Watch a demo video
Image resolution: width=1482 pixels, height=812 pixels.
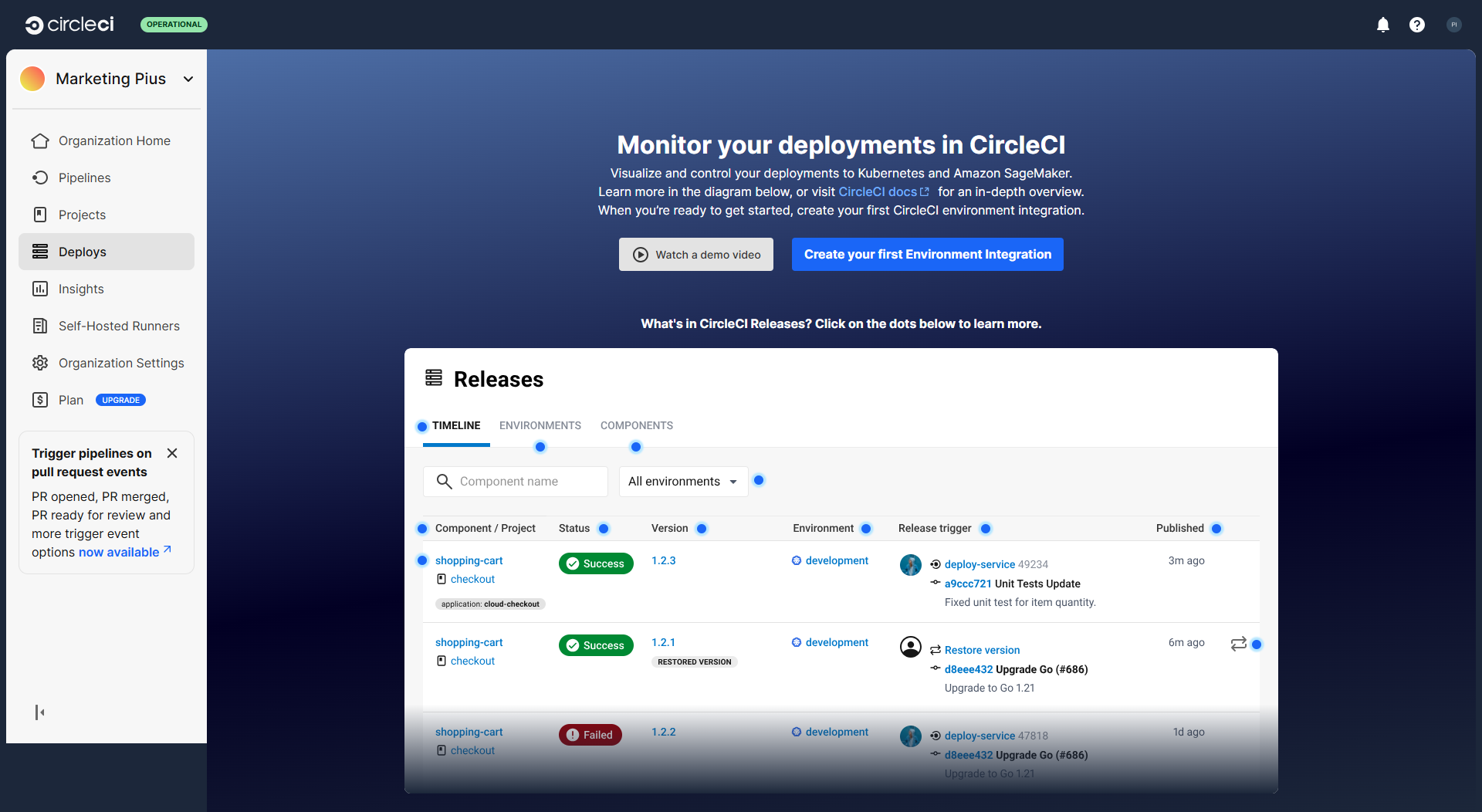pyautogui.click(x=695, y=254)
